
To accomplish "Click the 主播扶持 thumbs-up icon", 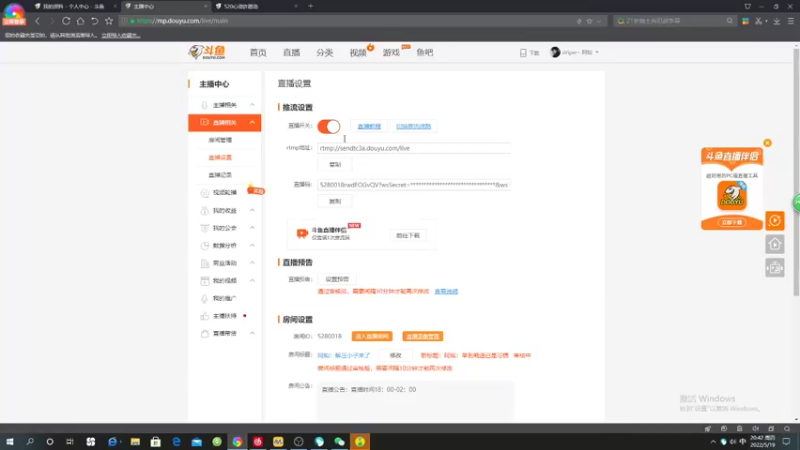I will (205, 316).
